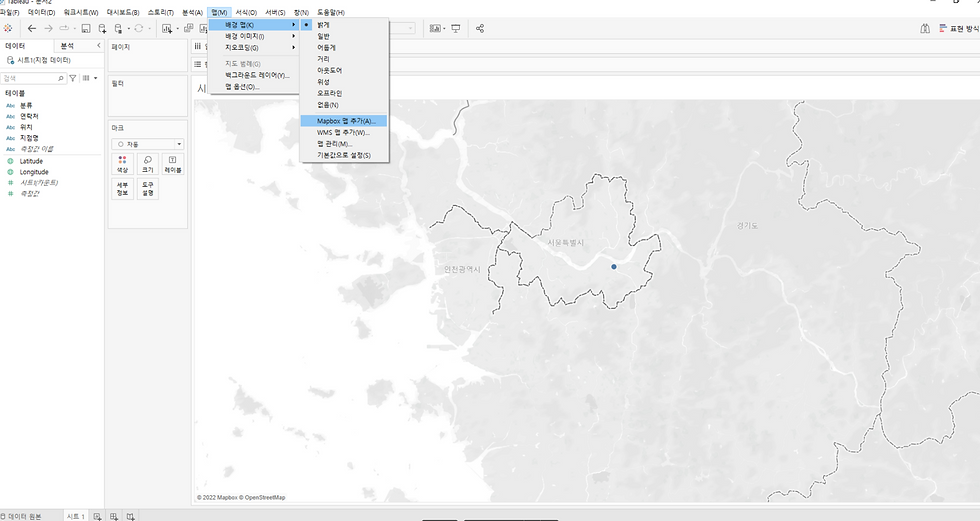980x521 pixels.
Task: Expand the 배경 이미지(I) submenu
Action: click(x=254, y=36)
